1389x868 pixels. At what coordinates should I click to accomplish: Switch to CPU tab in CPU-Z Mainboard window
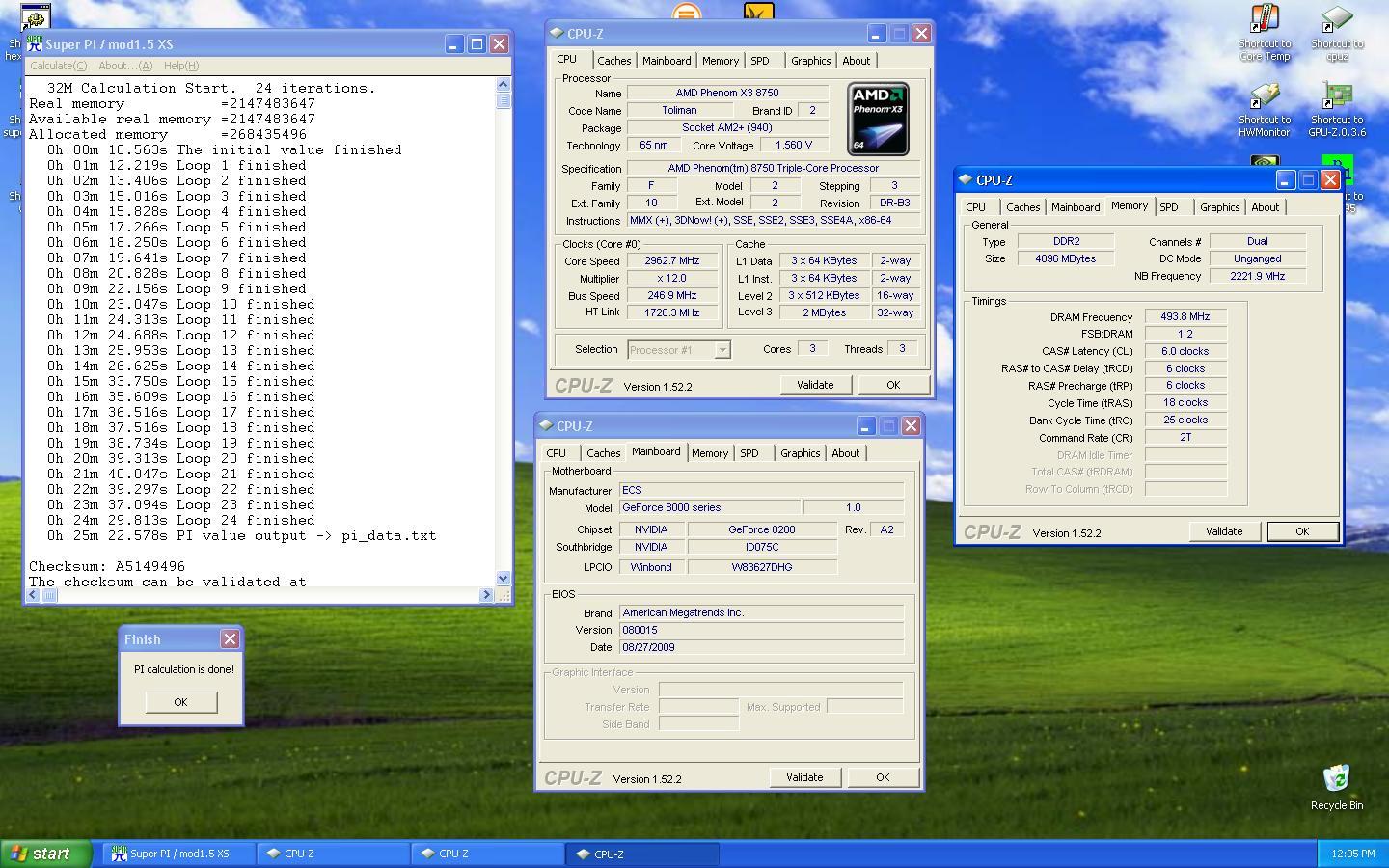[557, 453]
